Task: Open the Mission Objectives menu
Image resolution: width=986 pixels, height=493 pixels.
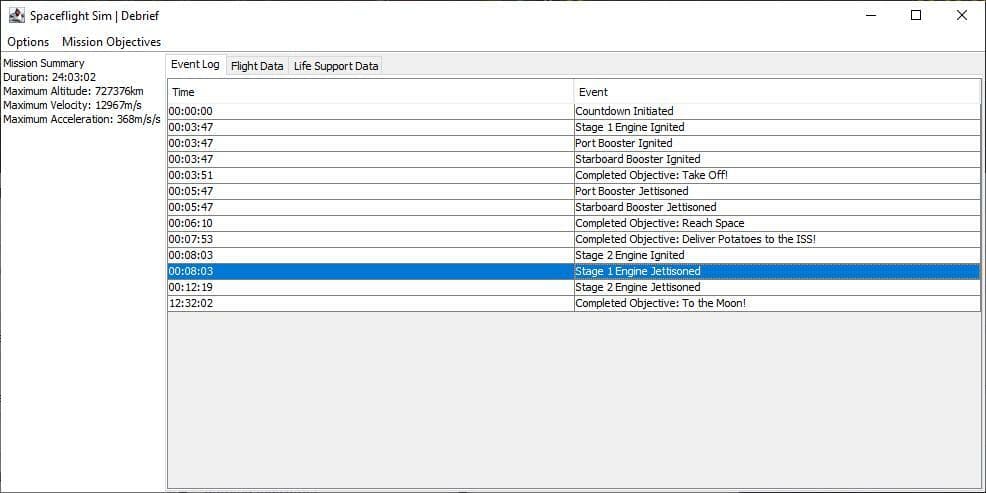Action: (x=111, y=42)
